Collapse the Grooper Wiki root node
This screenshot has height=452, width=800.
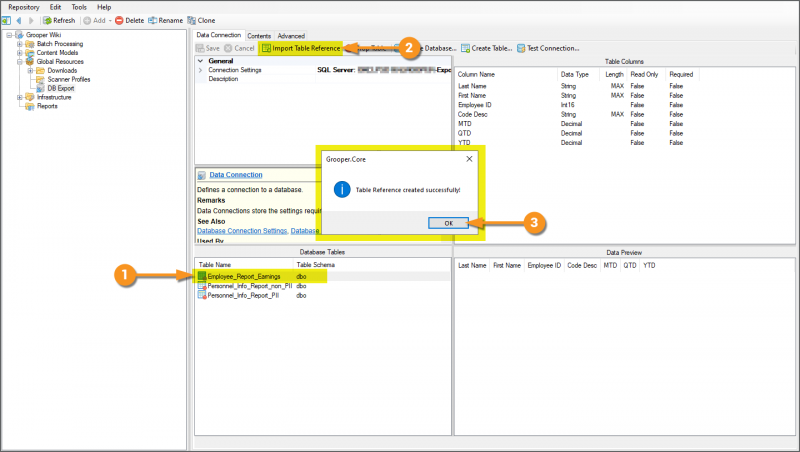coord(9,35)
